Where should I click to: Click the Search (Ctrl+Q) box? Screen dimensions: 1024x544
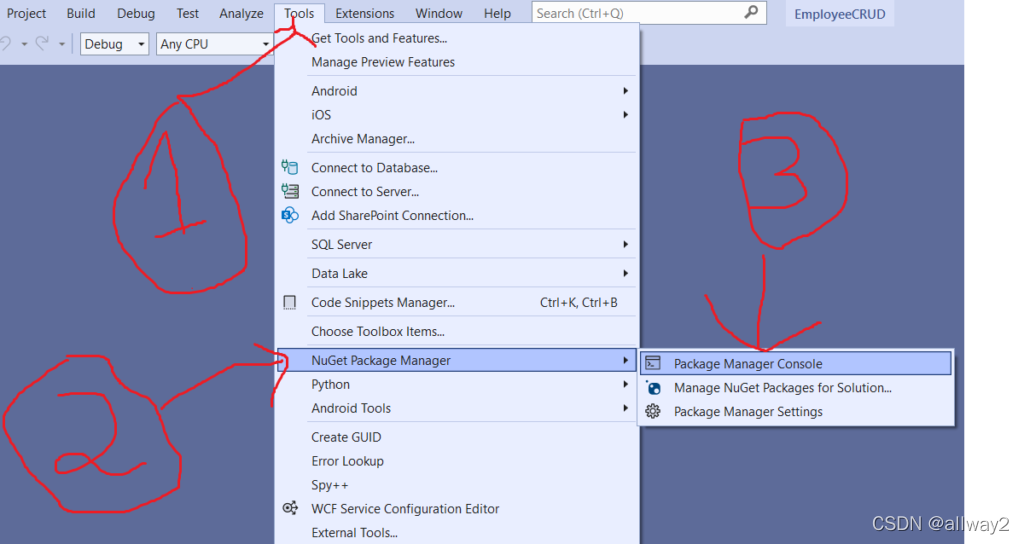coord(648,13)
